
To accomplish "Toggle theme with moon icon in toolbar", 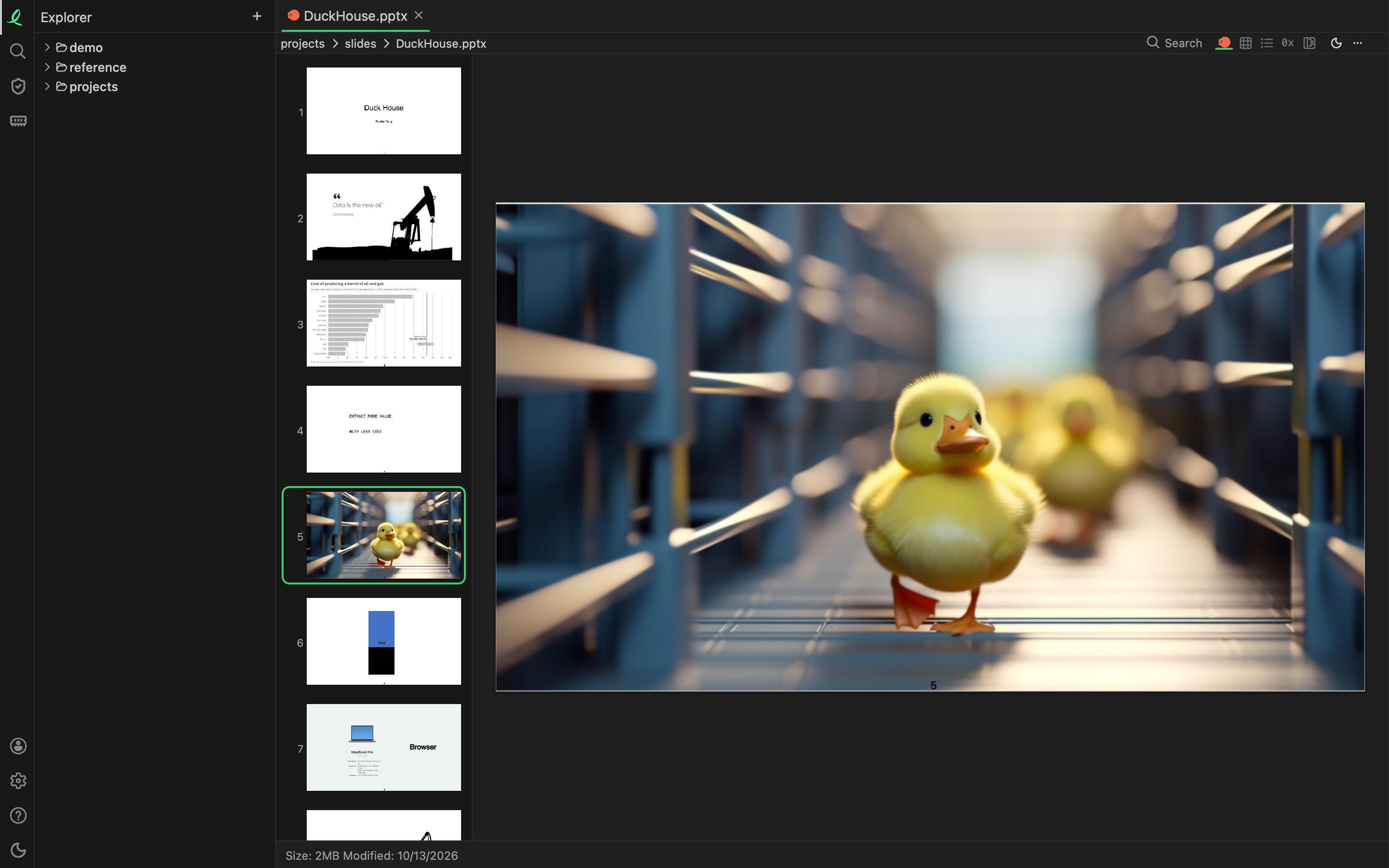I will [1336, 43].
